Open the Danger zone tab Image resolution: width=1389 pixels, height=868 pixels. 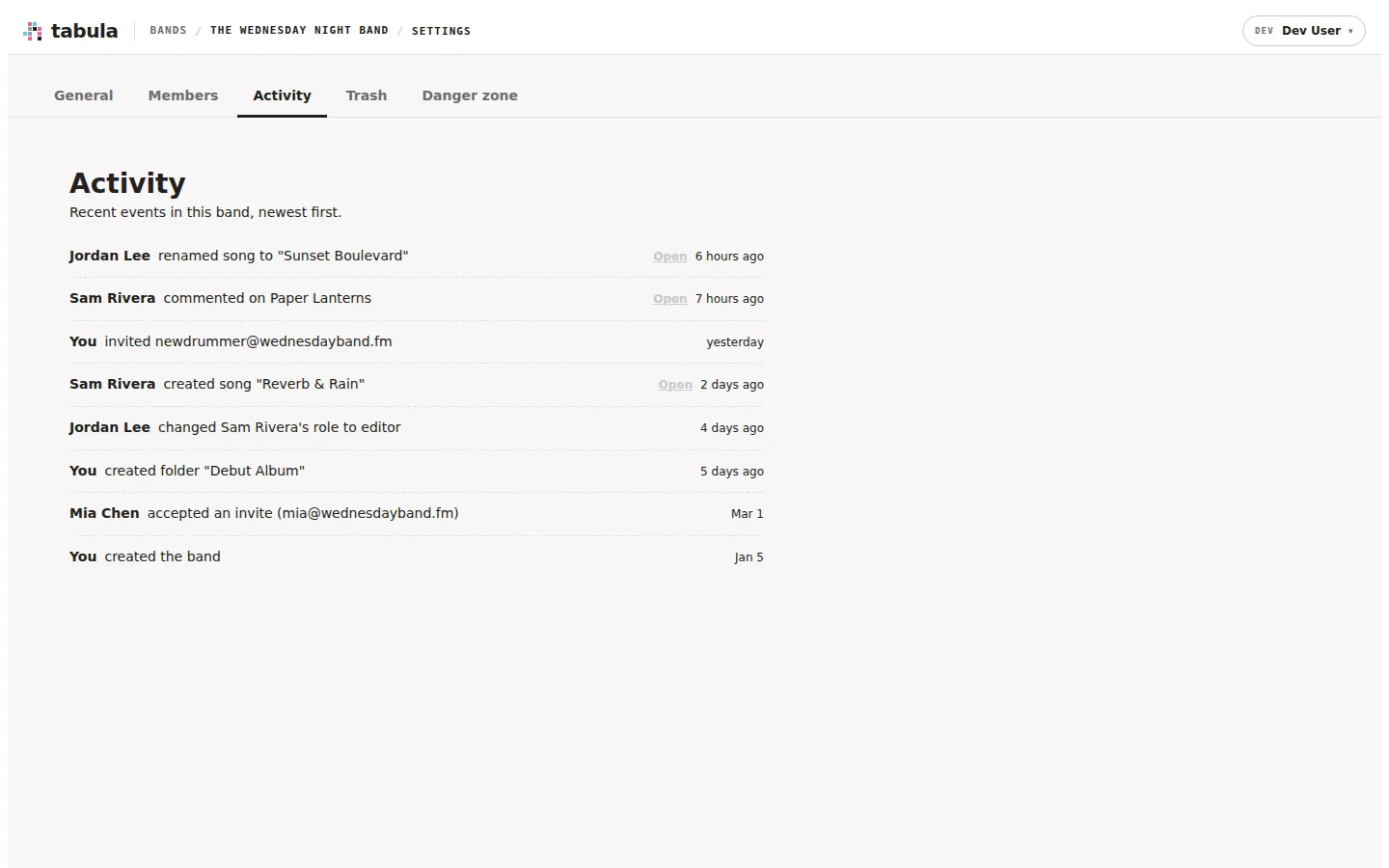tap(470, 95)
